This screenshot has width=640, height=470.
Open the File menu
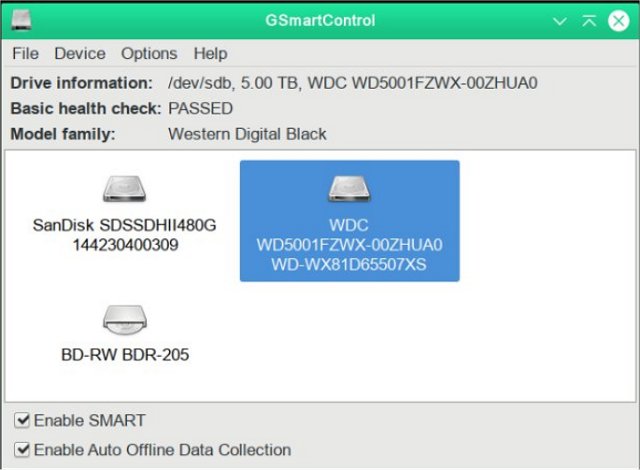point(25,53)
